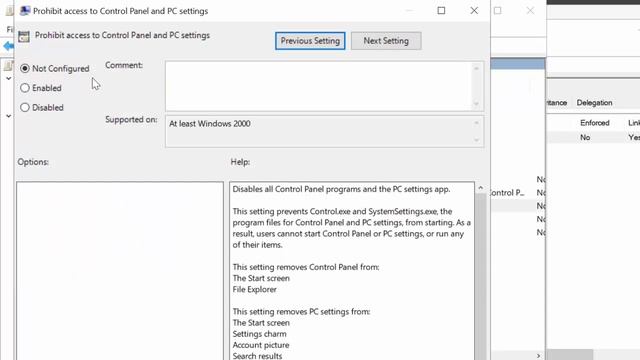Select the Enabled radio option

click(25, 88)
